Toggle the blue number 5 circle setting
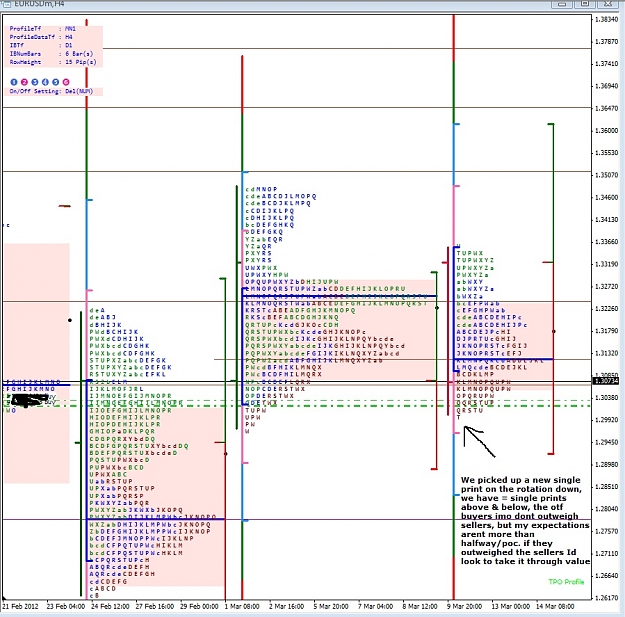The width and height of the screenshot is (625, 617). point(55,82)
